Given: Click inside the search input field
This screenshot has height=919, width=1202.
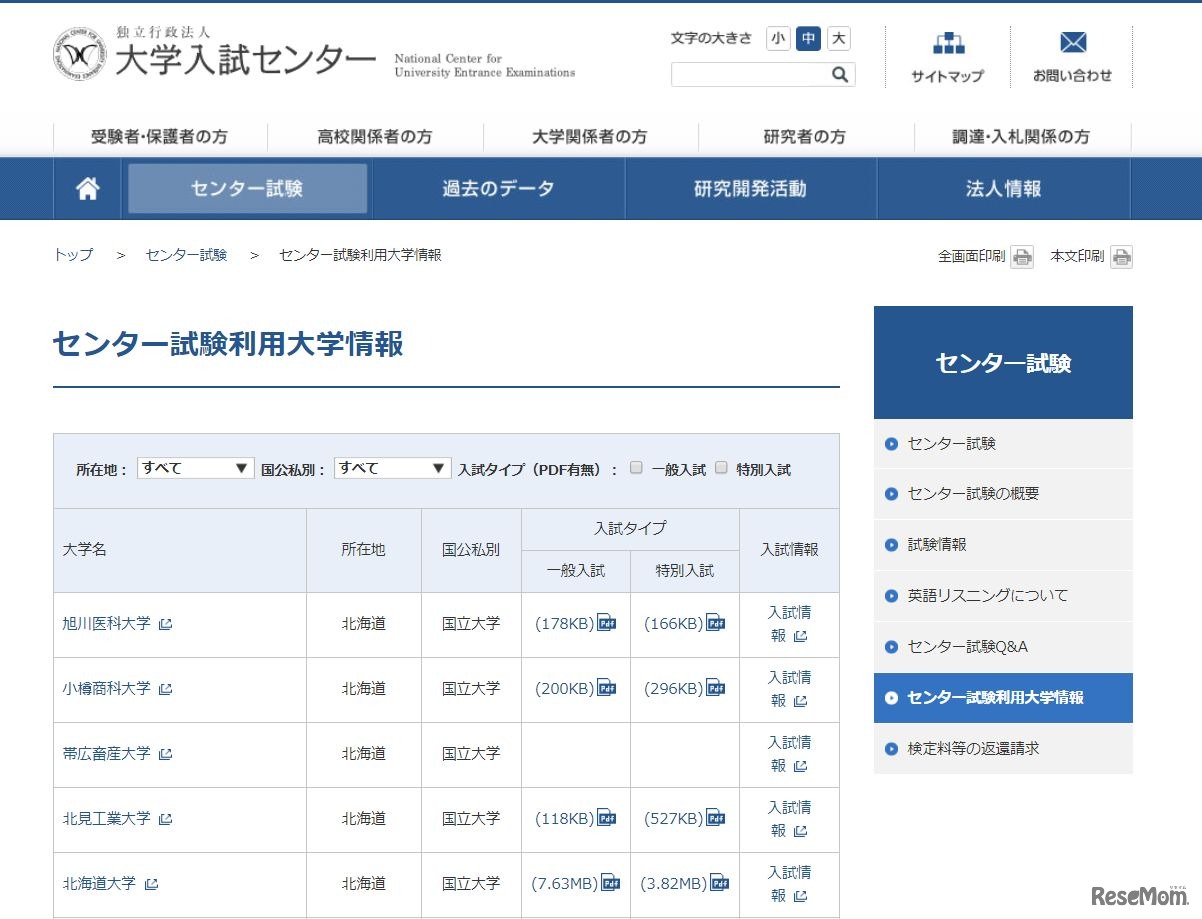Looking at the screenshot, I should (750, 74).
